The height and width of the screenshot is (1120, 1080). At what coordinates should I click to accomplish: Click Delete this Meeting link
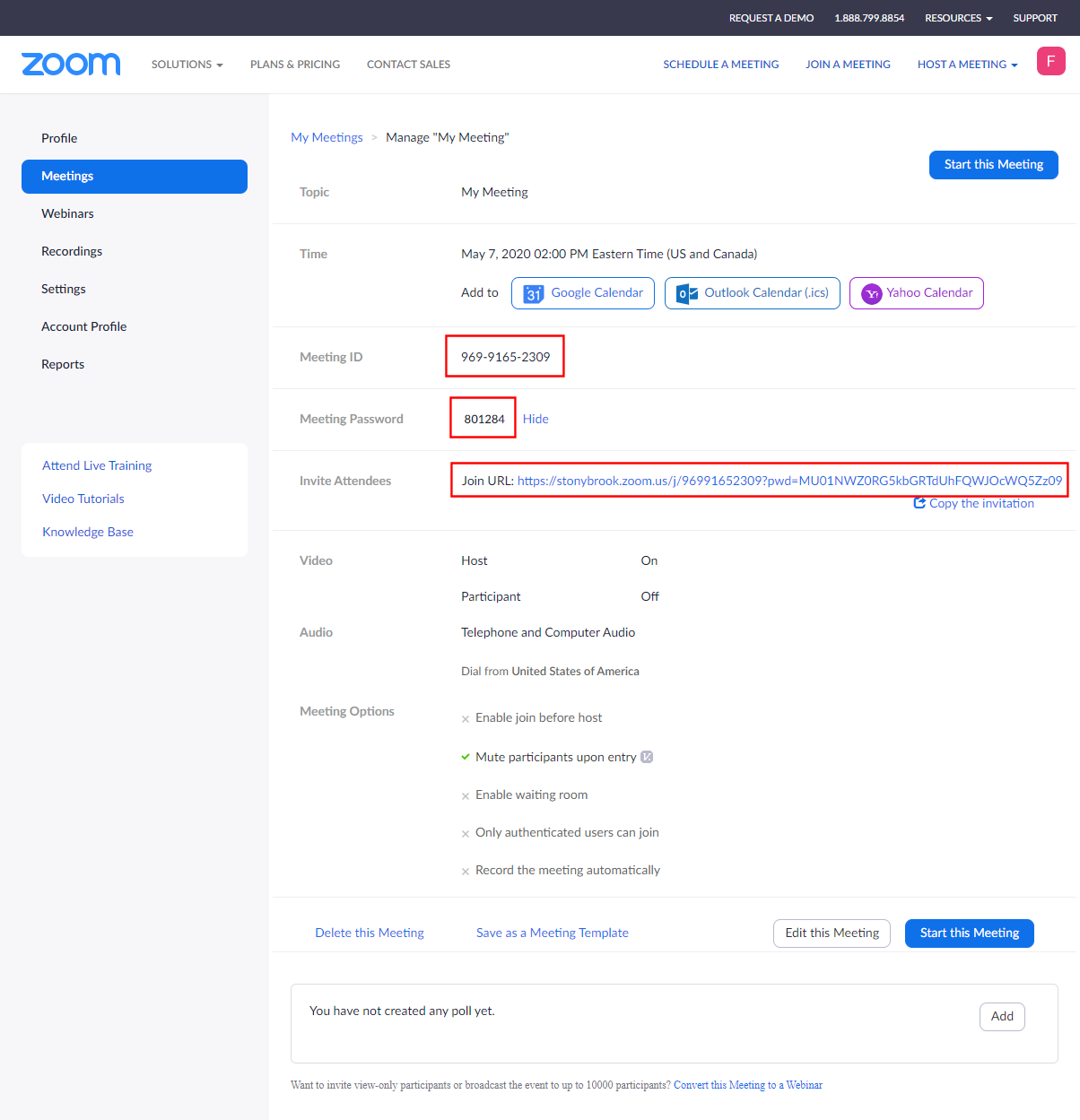370,933
